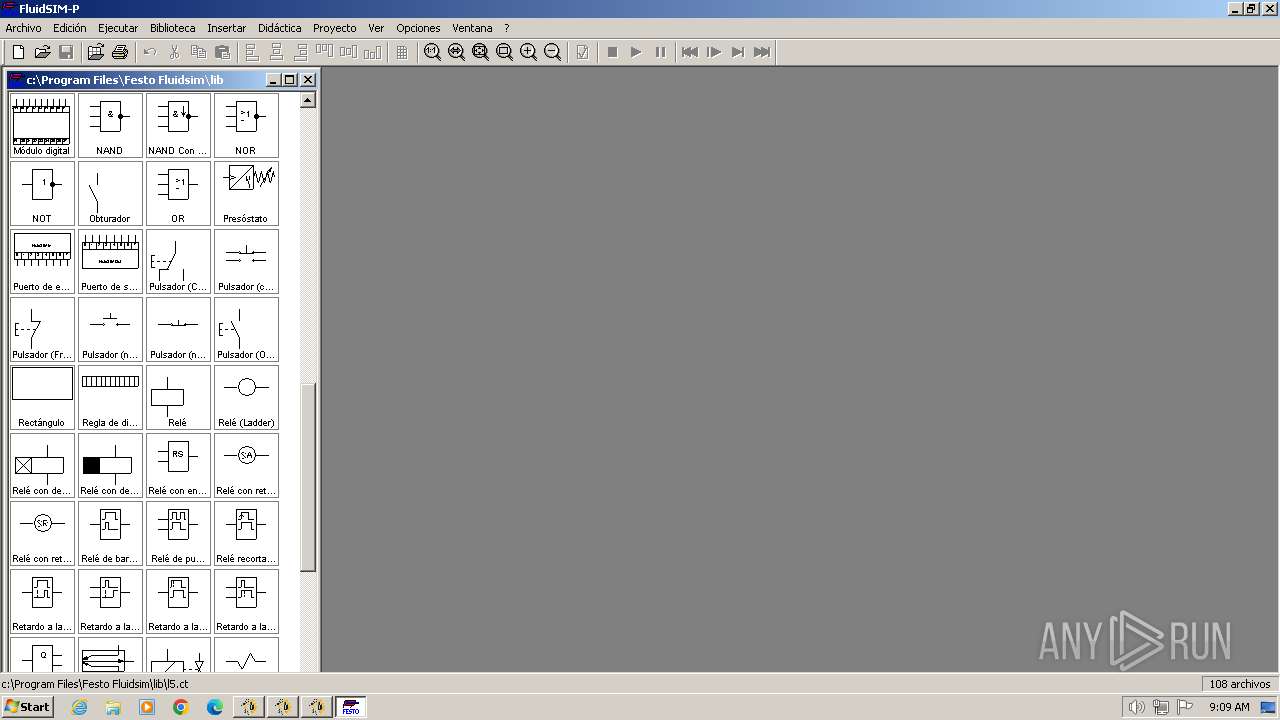Click the Paste clipboard icon
Viewport: 1280px width, 720px height.
tap(222, 52)
